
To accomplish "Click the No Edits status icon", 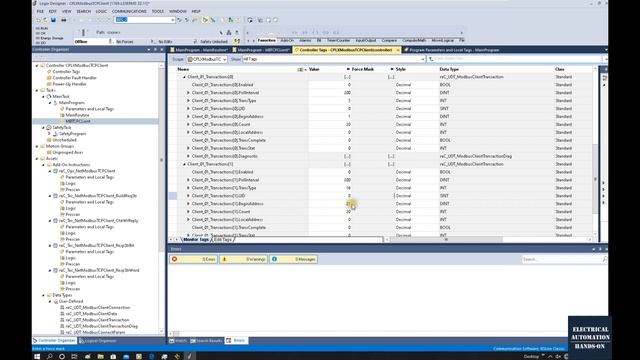I will pos(153,41).
